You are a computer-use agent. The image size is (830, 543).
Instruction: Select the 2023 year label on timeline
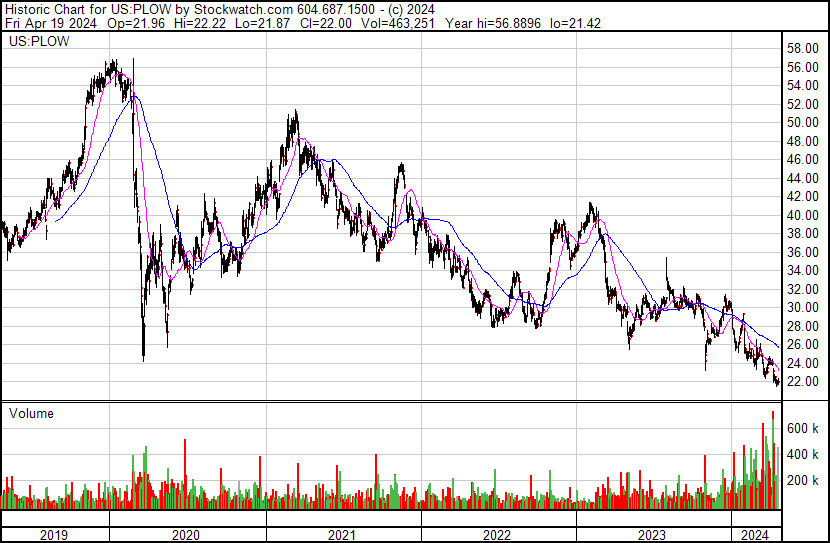[x=653, y=534]
